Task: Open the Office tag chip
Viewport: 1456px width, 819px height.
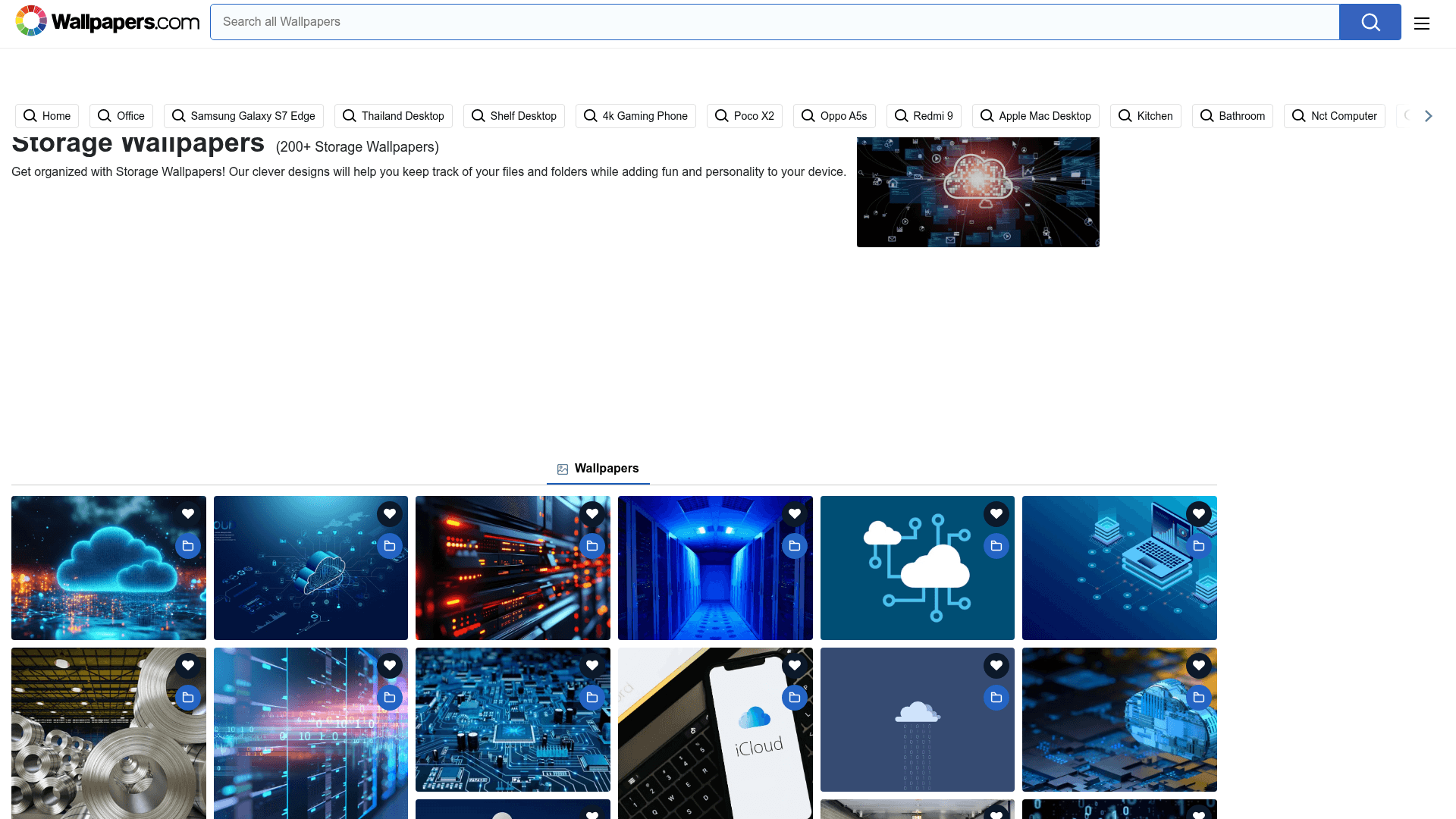Action: tap(121, 116)
